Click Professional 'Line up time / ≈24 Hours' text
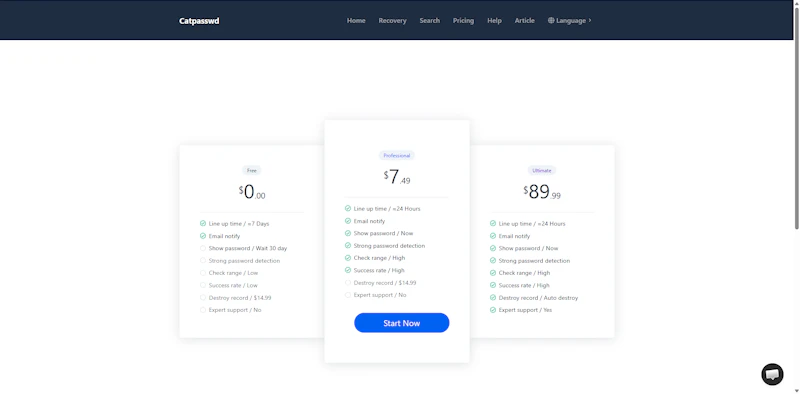The height and width of the screenshot is (394, 800). pyautogui.click(x=387, y=209)
